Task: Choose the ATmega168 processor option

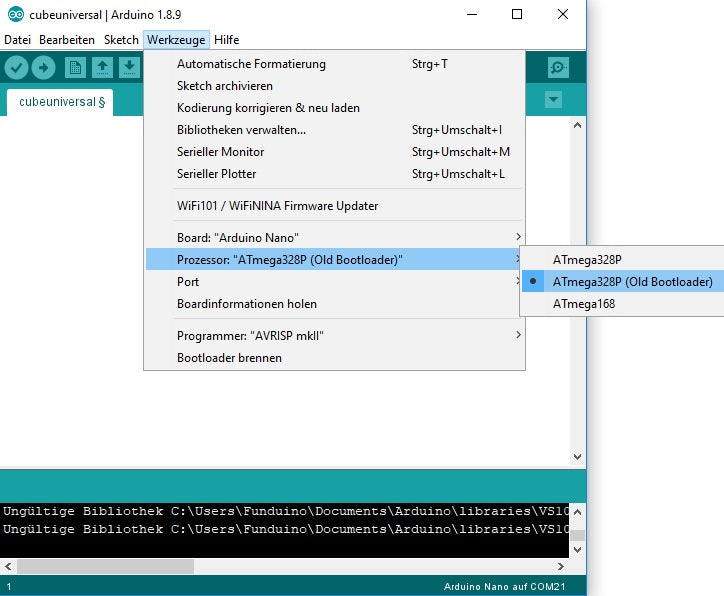Action: point(623,304)
